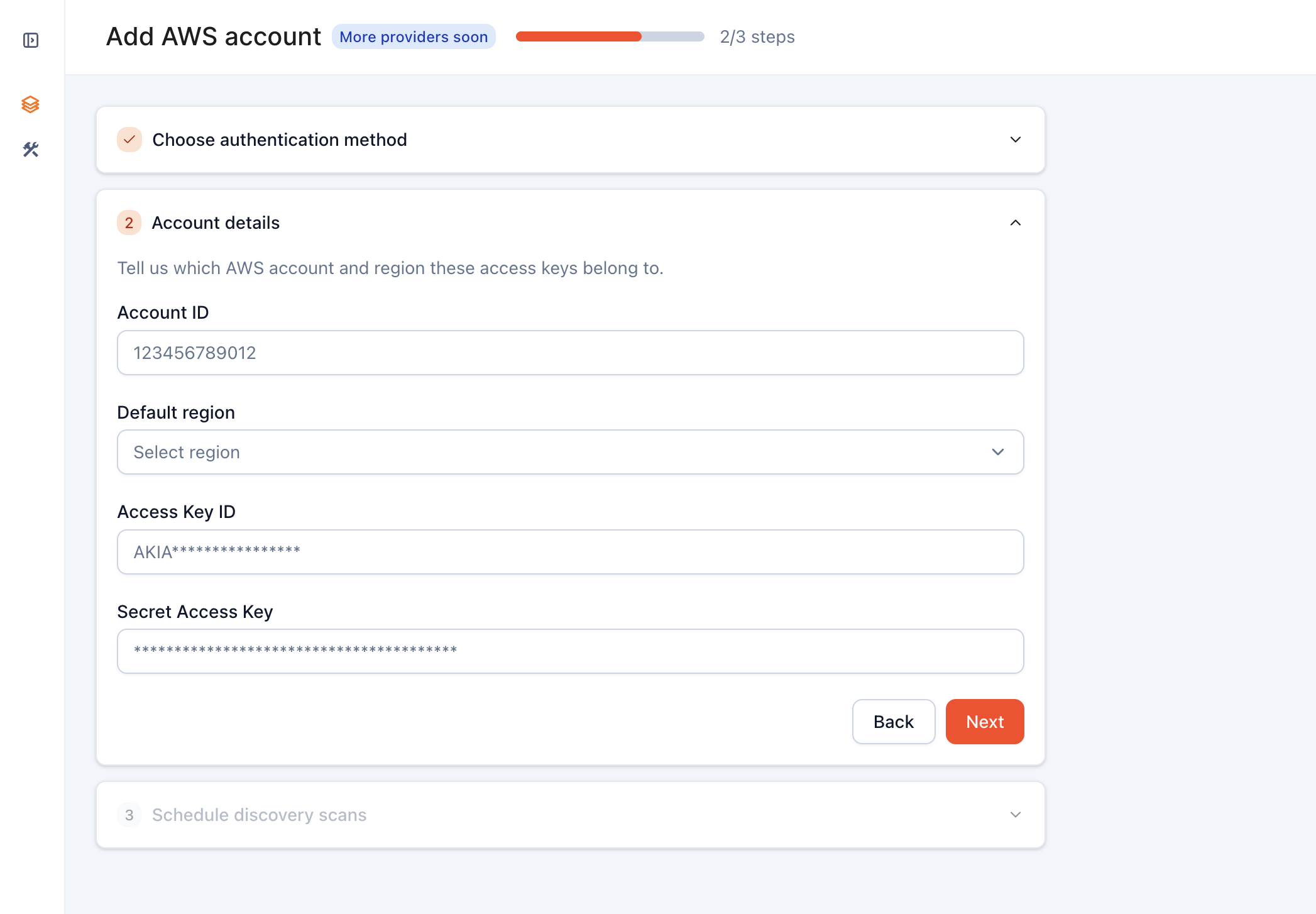The width and height of the screenshot is (1316, 914).
Task: Click the 2/3 steps text
Action: (x=757, y=36)
